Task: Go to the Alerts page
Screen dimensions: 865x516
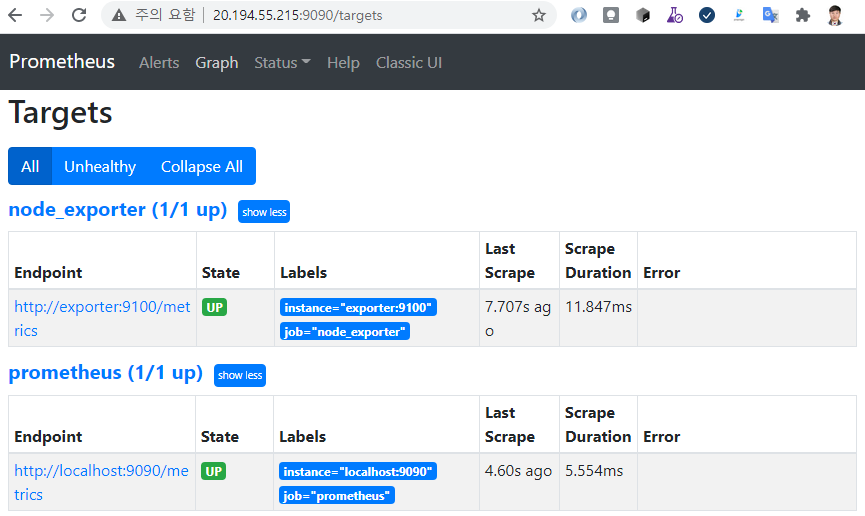Action: coord(159,62)
